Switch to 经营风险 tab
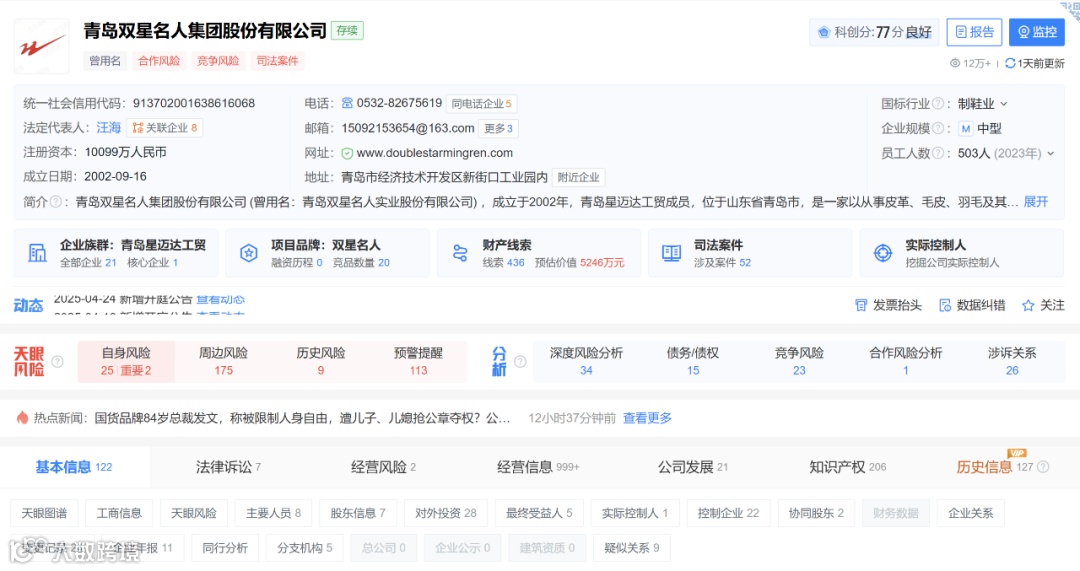The image size is (1080, 571). click(x=383, y=467)
